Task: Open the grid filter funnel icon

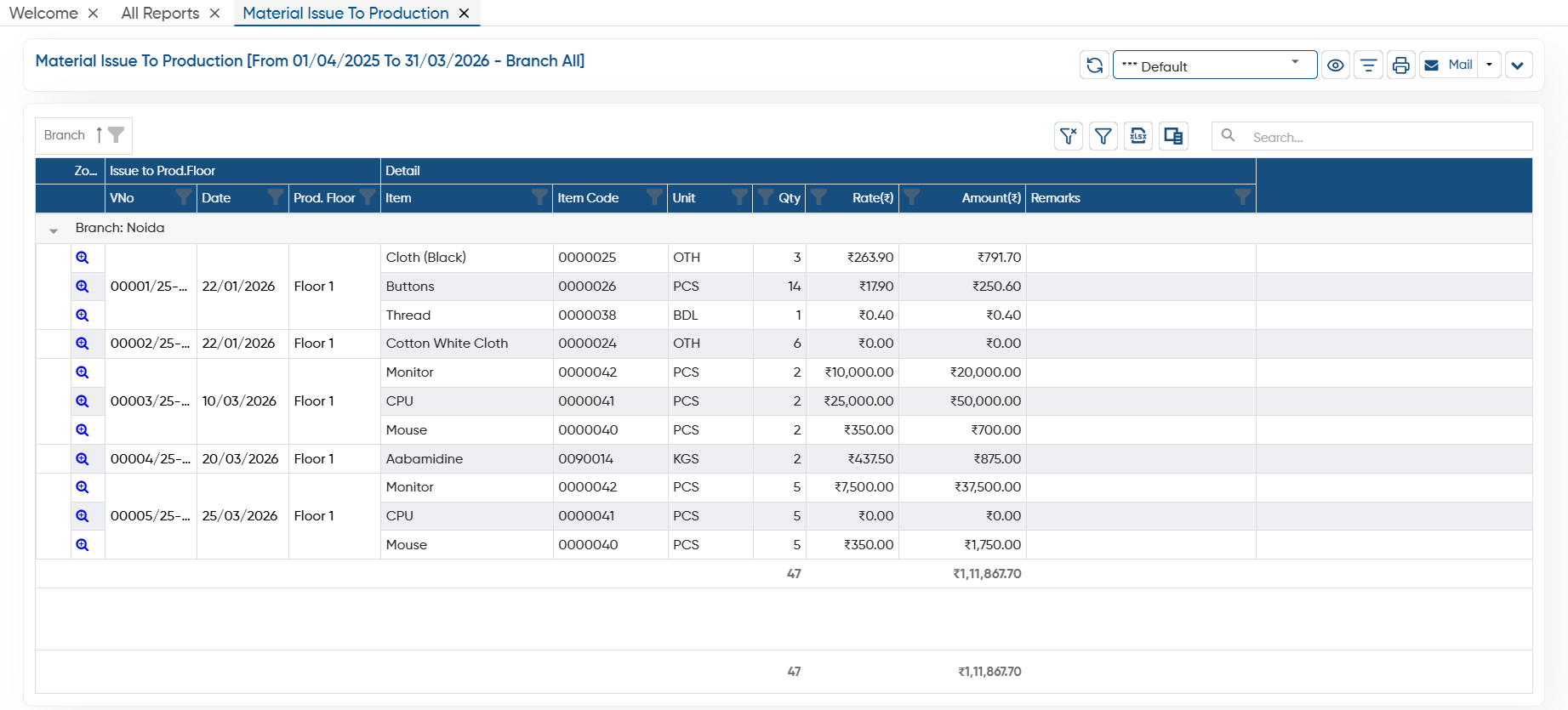Action: point(1103,136)
